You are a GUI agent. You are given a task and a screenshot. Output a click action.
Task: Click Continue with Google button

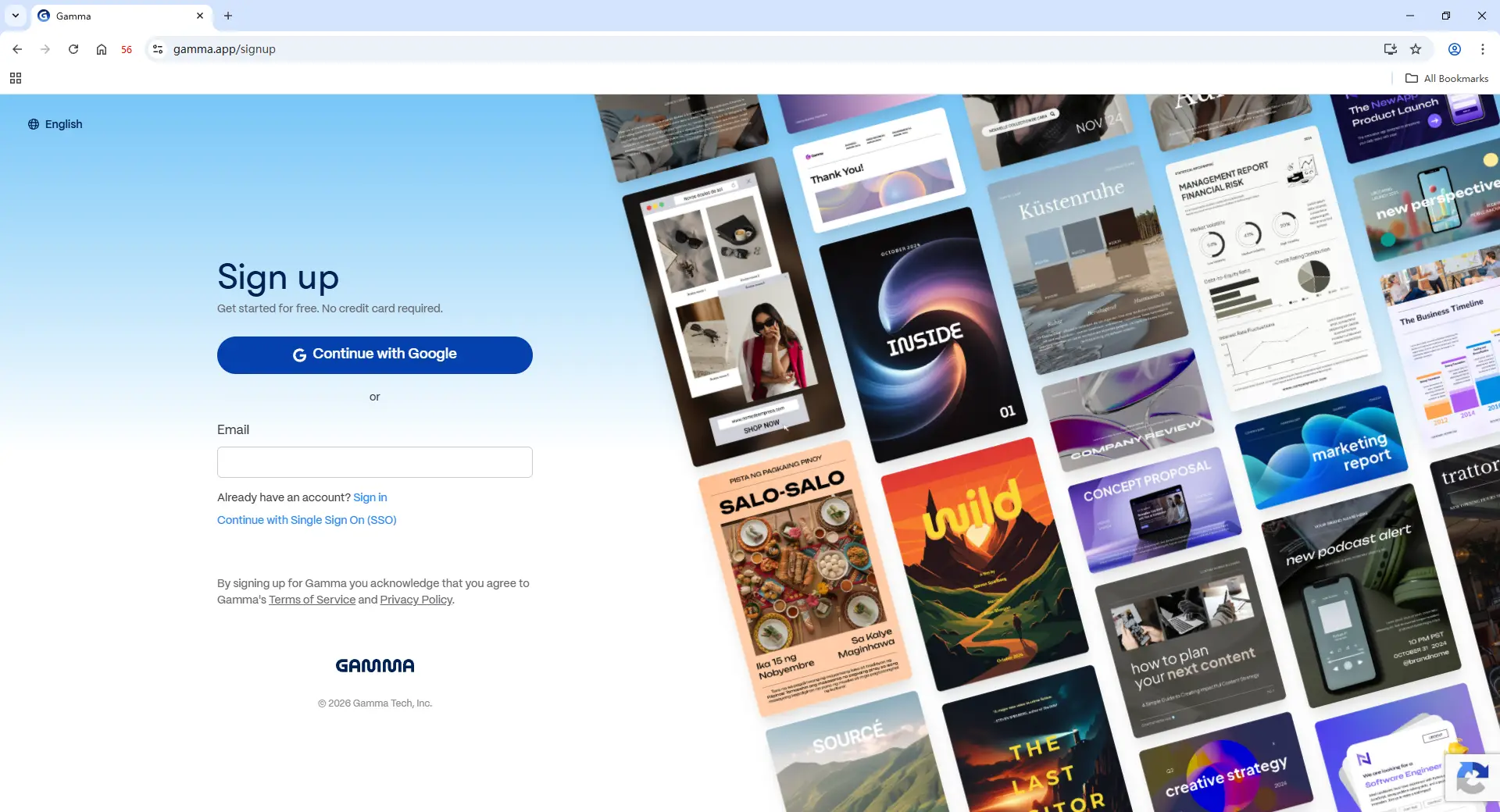[375, 354]
